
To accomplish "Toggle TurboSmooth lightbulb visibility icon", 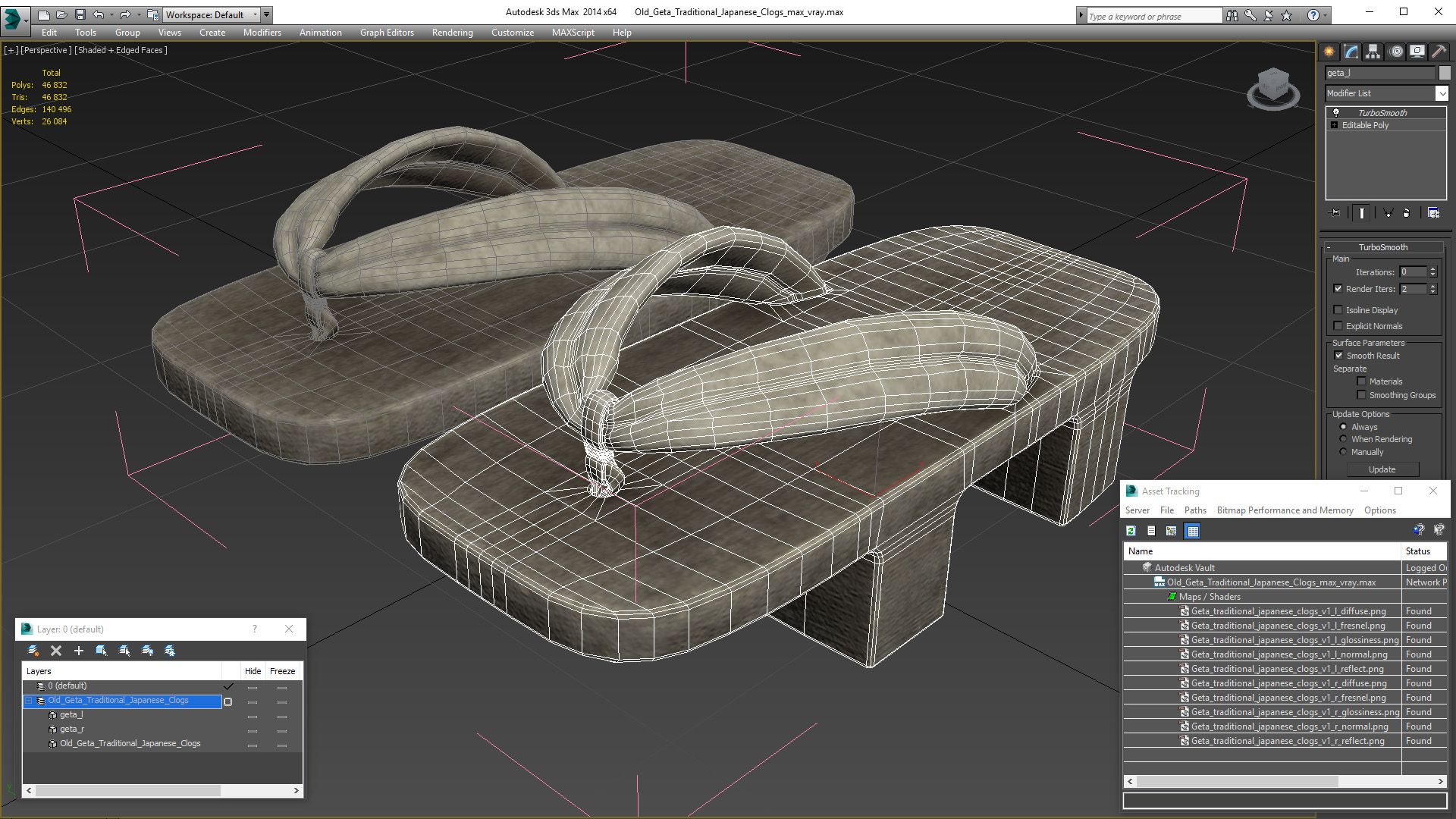I will point(1336,112).
